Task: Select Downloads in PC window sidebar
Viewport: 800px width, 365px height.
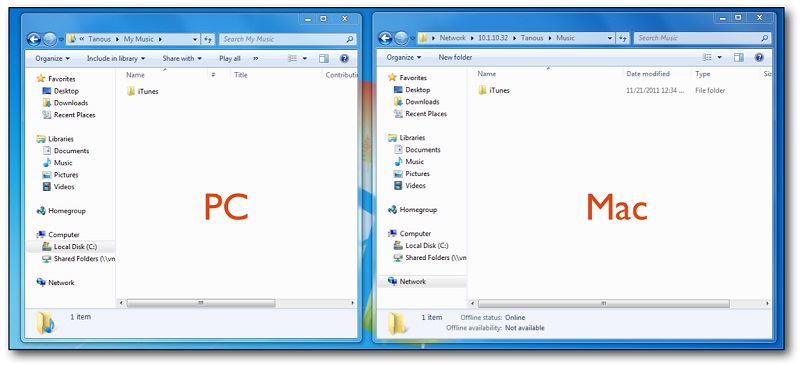Action: tap(65, 103)
